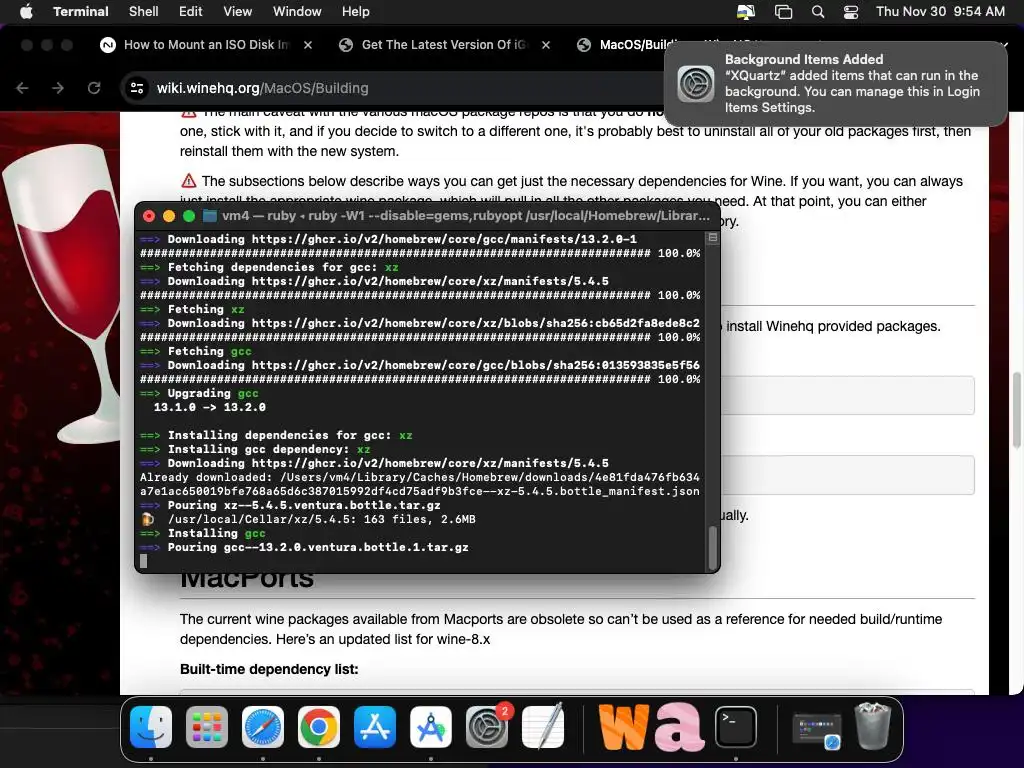Click the Background Items Added notification

[x=835, y=84]
